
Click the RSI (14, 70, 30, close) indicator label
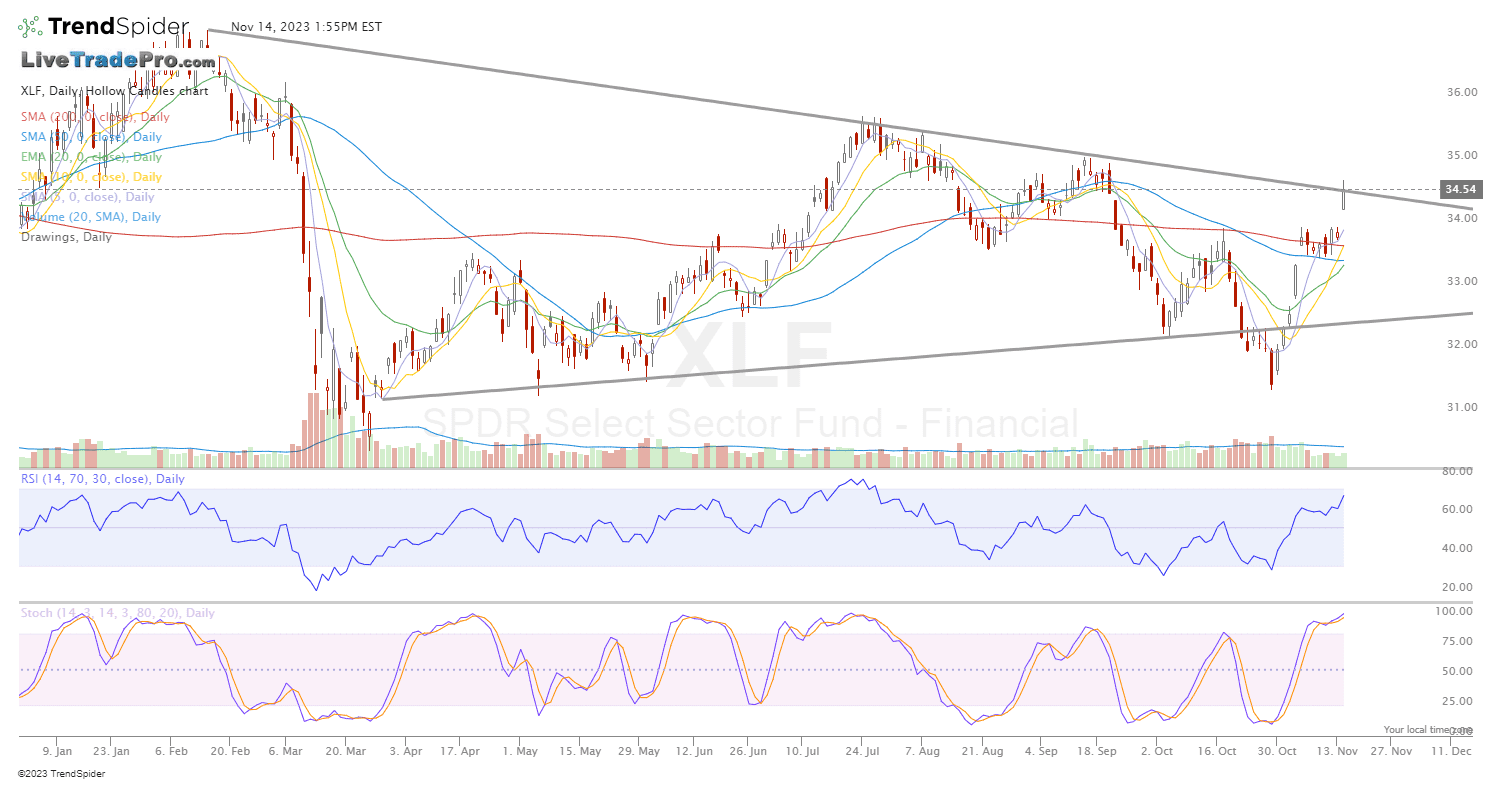(103, 479)
